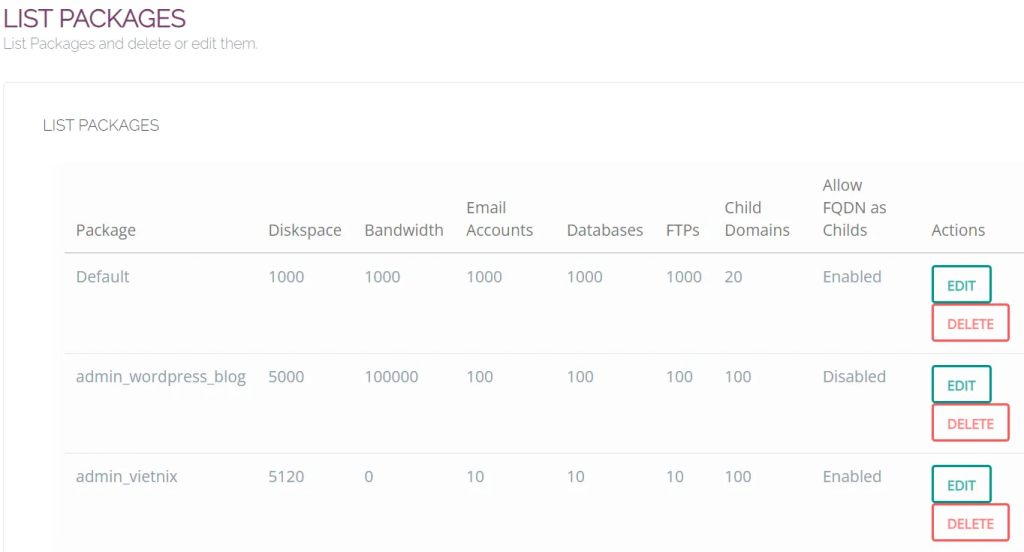Click the Disabled FQDN status for admin_wordpress_blog

pyautogui.click(x=854, y=377)
